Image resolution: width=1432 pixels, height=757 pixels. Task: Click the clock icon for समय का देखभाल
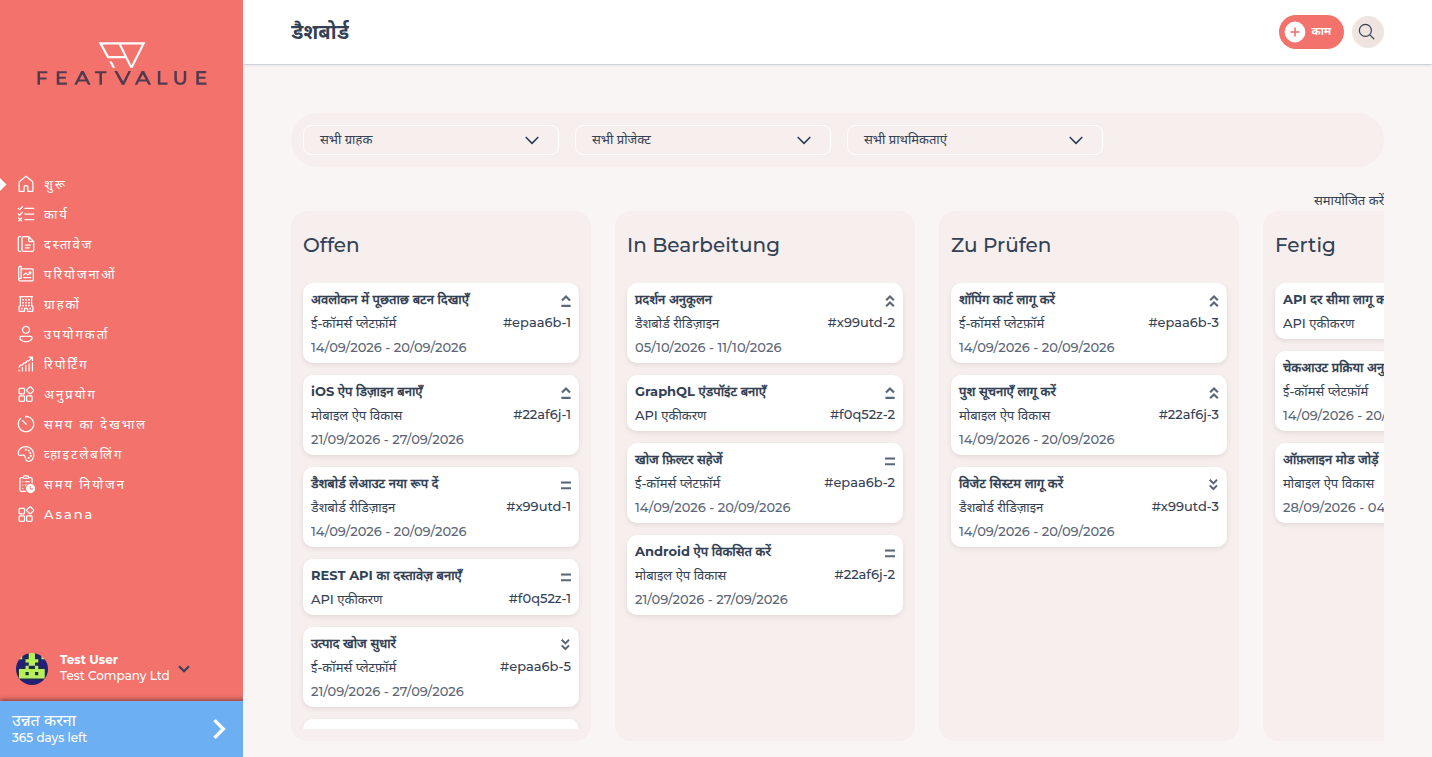coord(26,424)
